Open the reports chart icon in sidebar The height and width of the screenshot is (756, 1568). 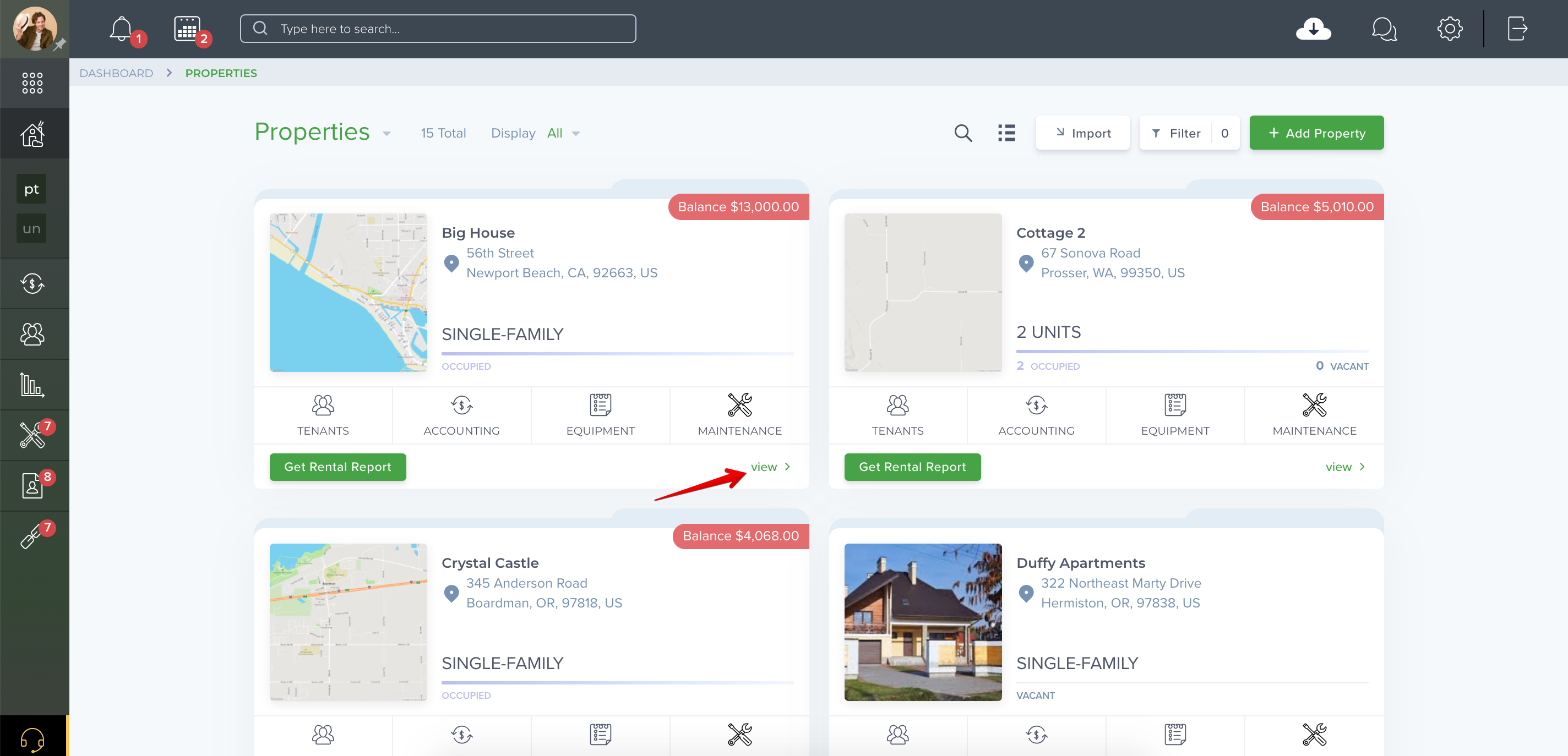tap(33, 385)
